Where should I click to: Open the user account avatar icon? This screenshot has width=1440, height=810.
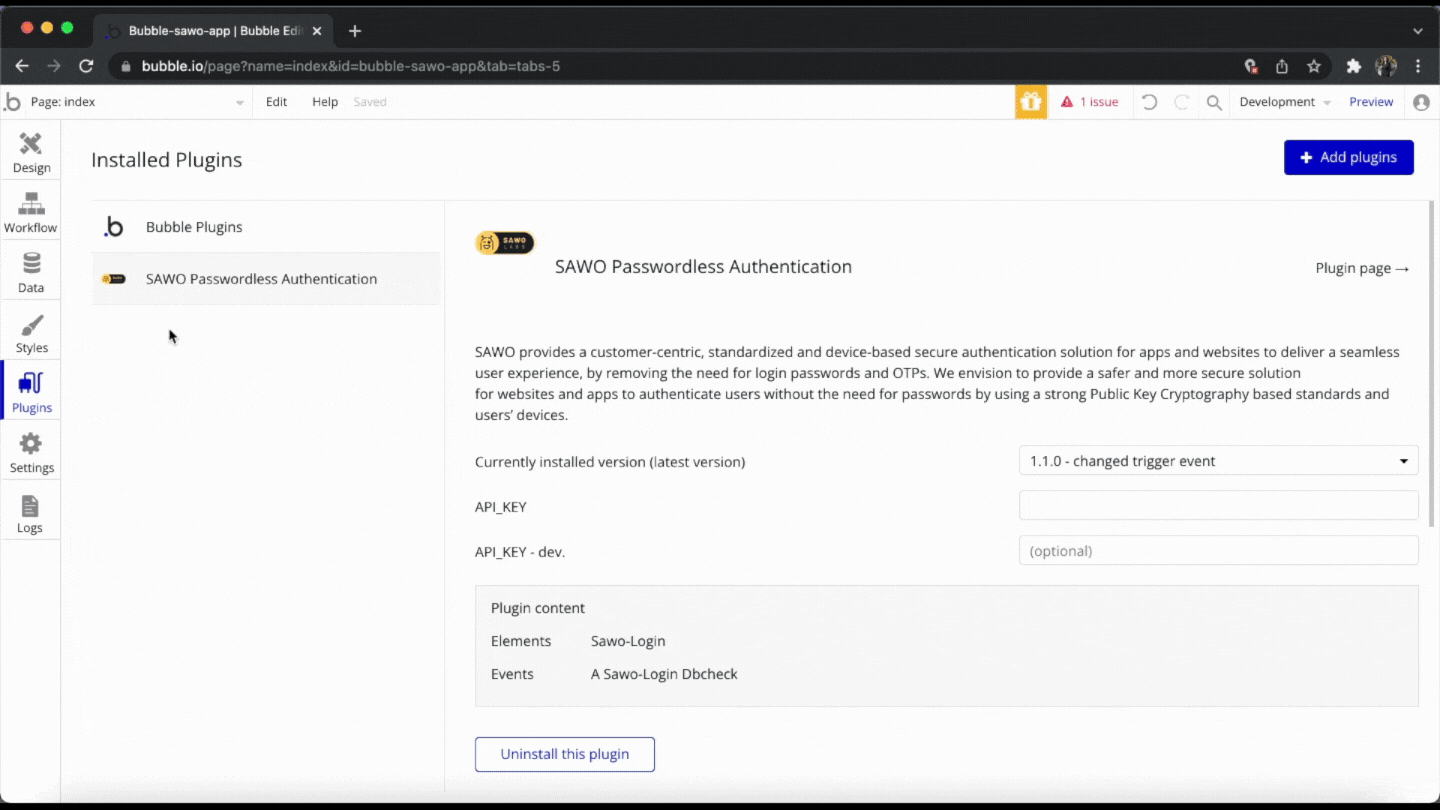point(1421,102)
